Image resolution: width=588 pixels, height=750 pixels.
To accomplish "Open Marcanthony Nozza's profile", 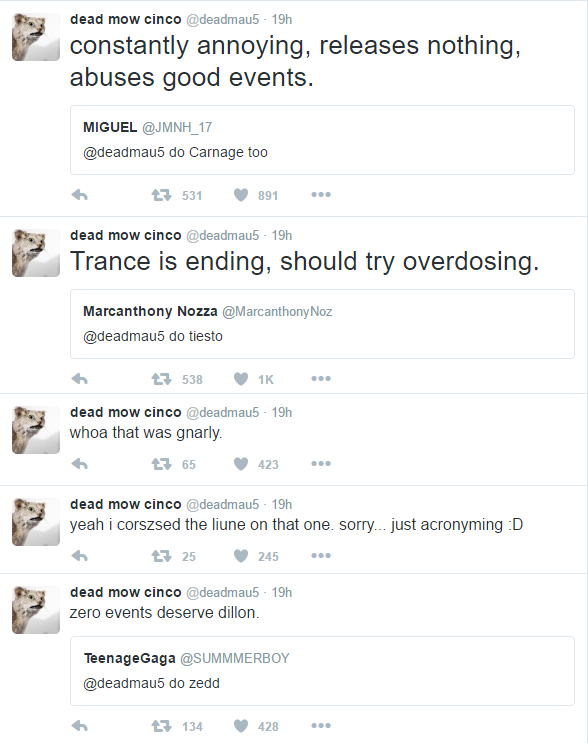I will (x=150, y=311).
